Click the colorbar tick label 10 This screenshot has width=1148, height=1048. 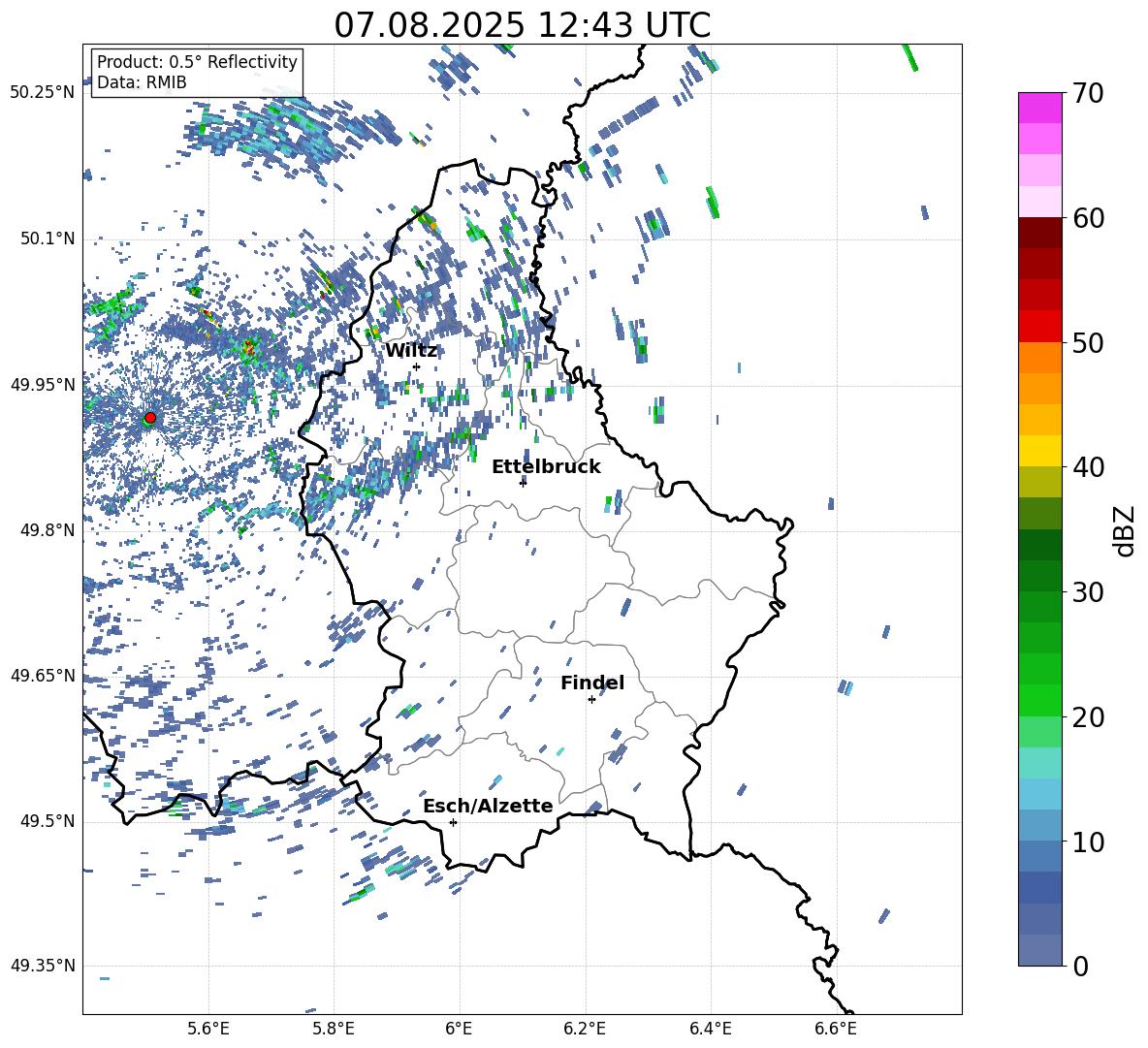[x=1089, y=842]
